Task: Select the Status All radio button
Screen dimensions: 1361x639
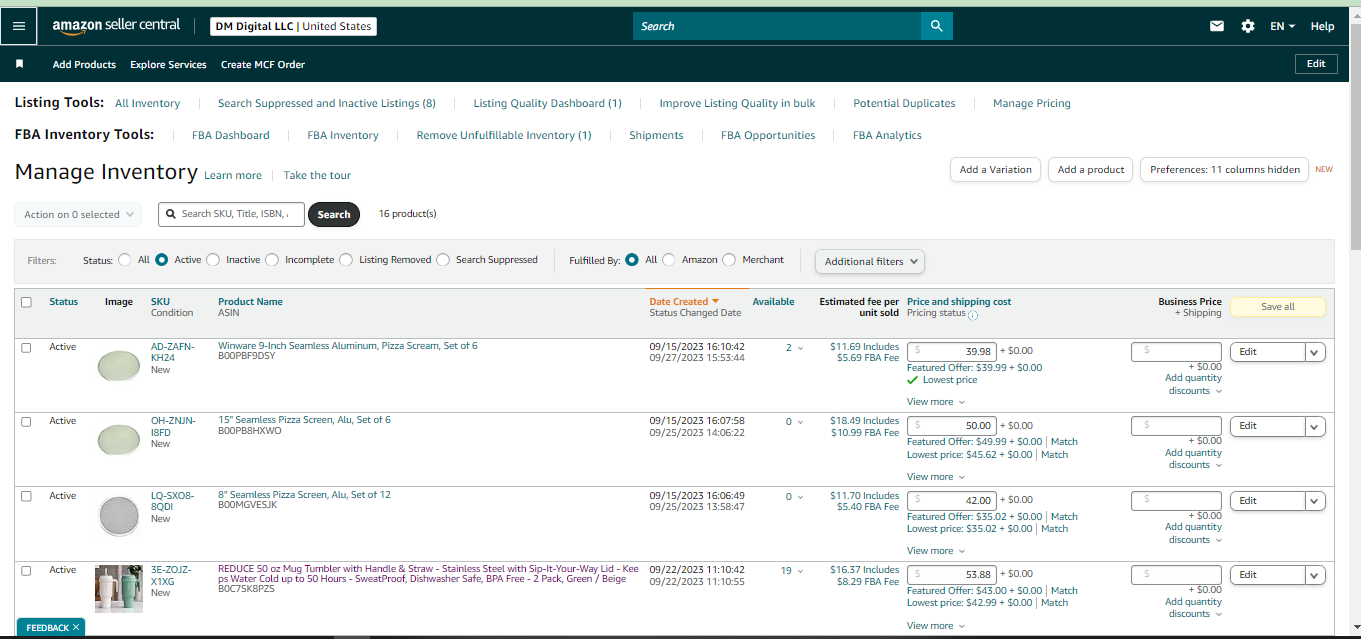Action: click(x=125, y=260)
